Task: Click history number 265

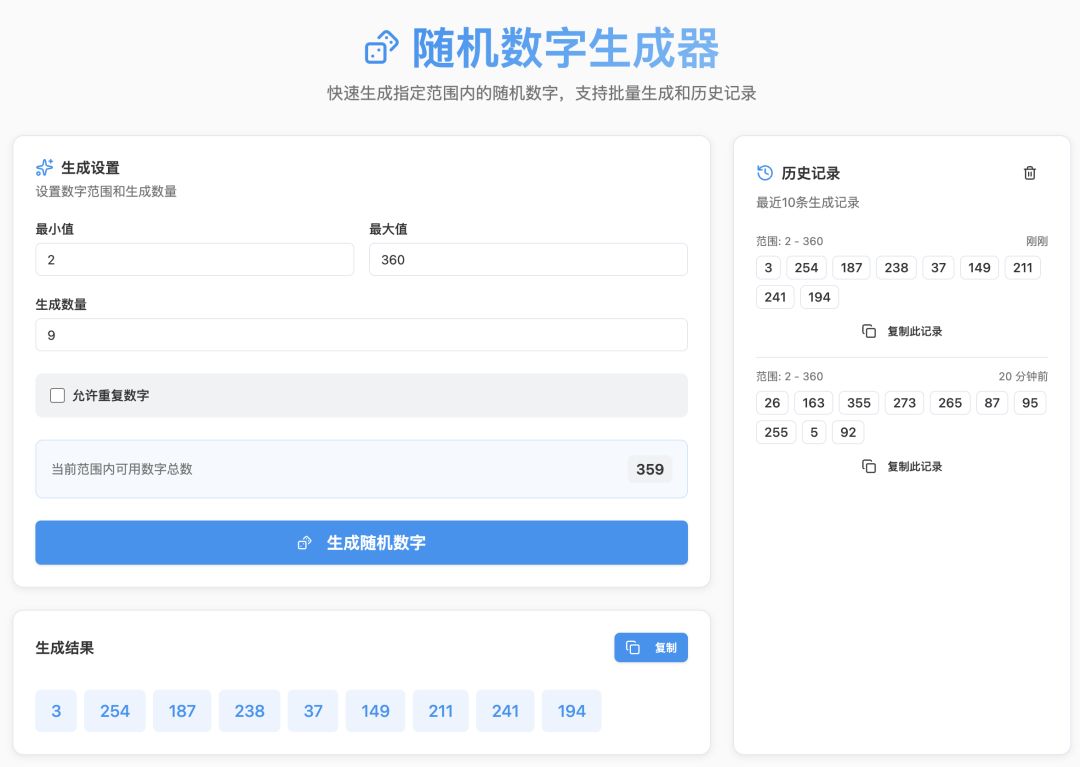Action: (950, 403)
